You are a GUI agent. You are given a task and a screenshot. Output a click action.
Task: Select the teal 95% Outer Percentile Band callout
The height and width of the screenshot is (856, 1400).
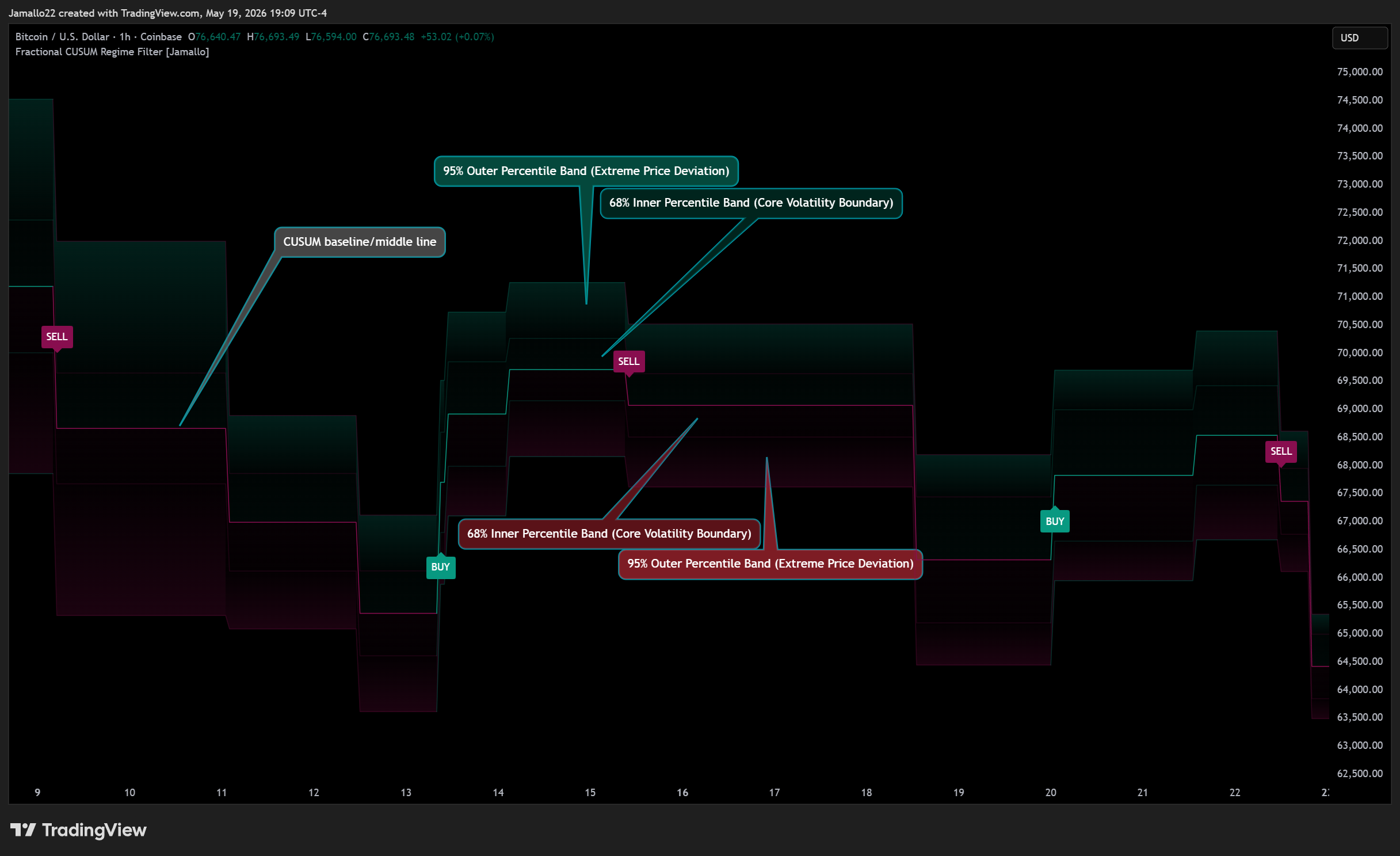click(586, 171)
